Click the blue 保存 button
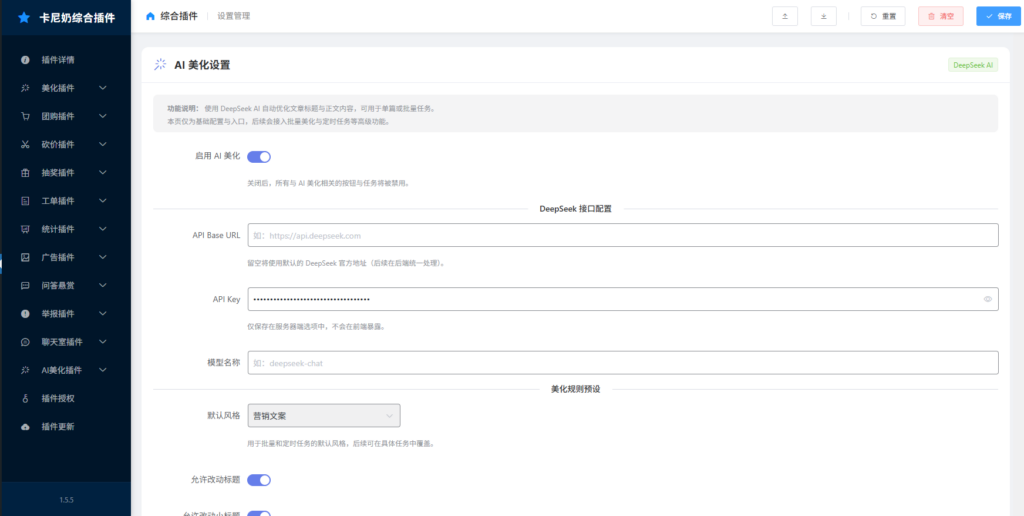 tap(998, 16)
